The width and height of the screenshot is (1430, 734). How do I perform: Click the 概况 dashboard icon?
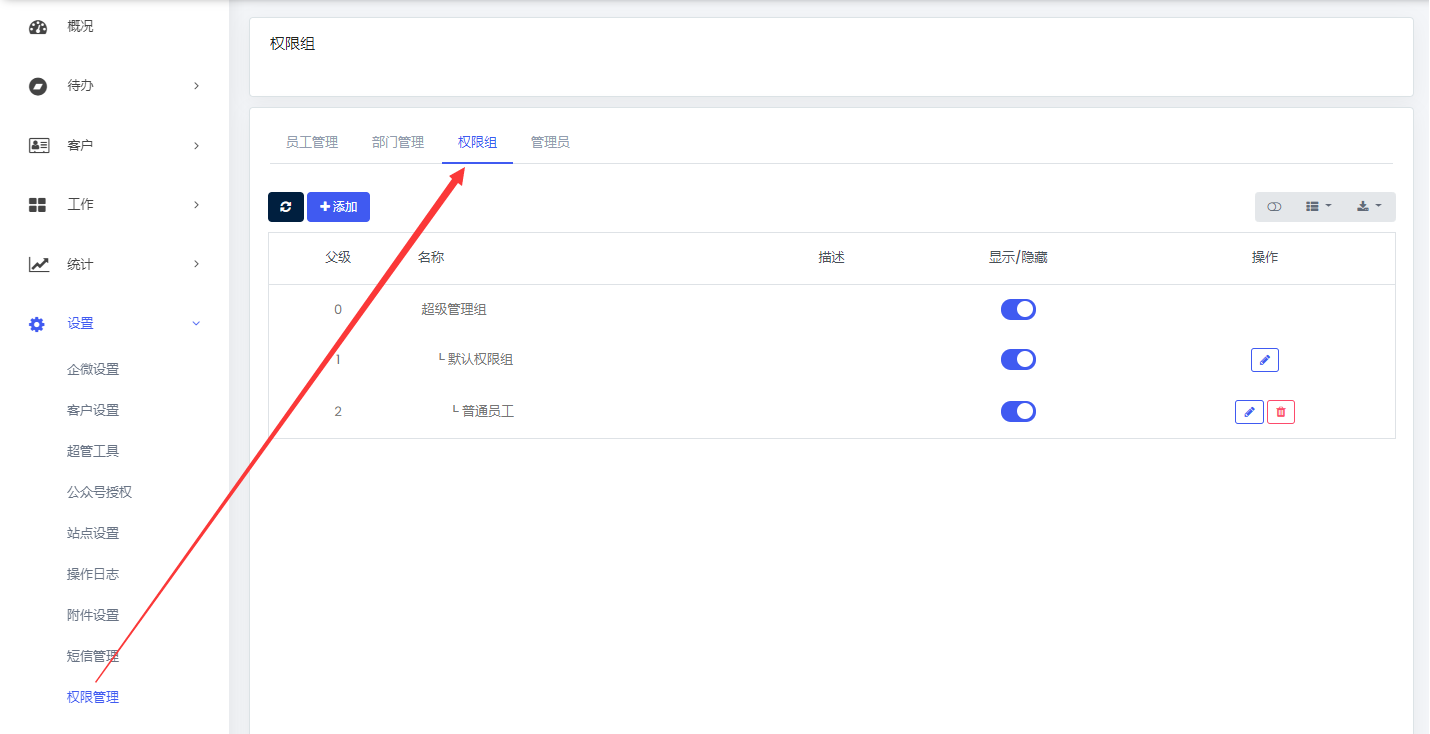(38, 27)
